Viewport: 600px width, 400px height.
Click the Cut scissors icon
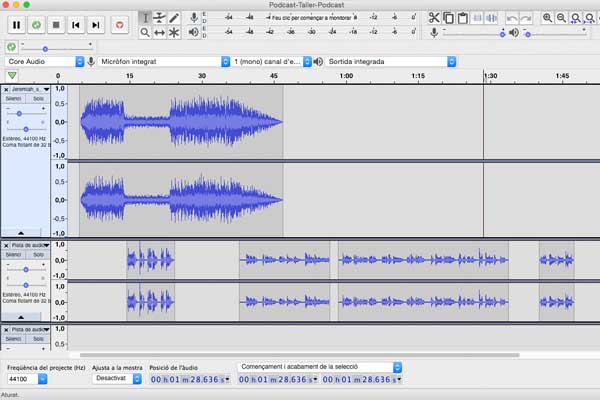434,18
